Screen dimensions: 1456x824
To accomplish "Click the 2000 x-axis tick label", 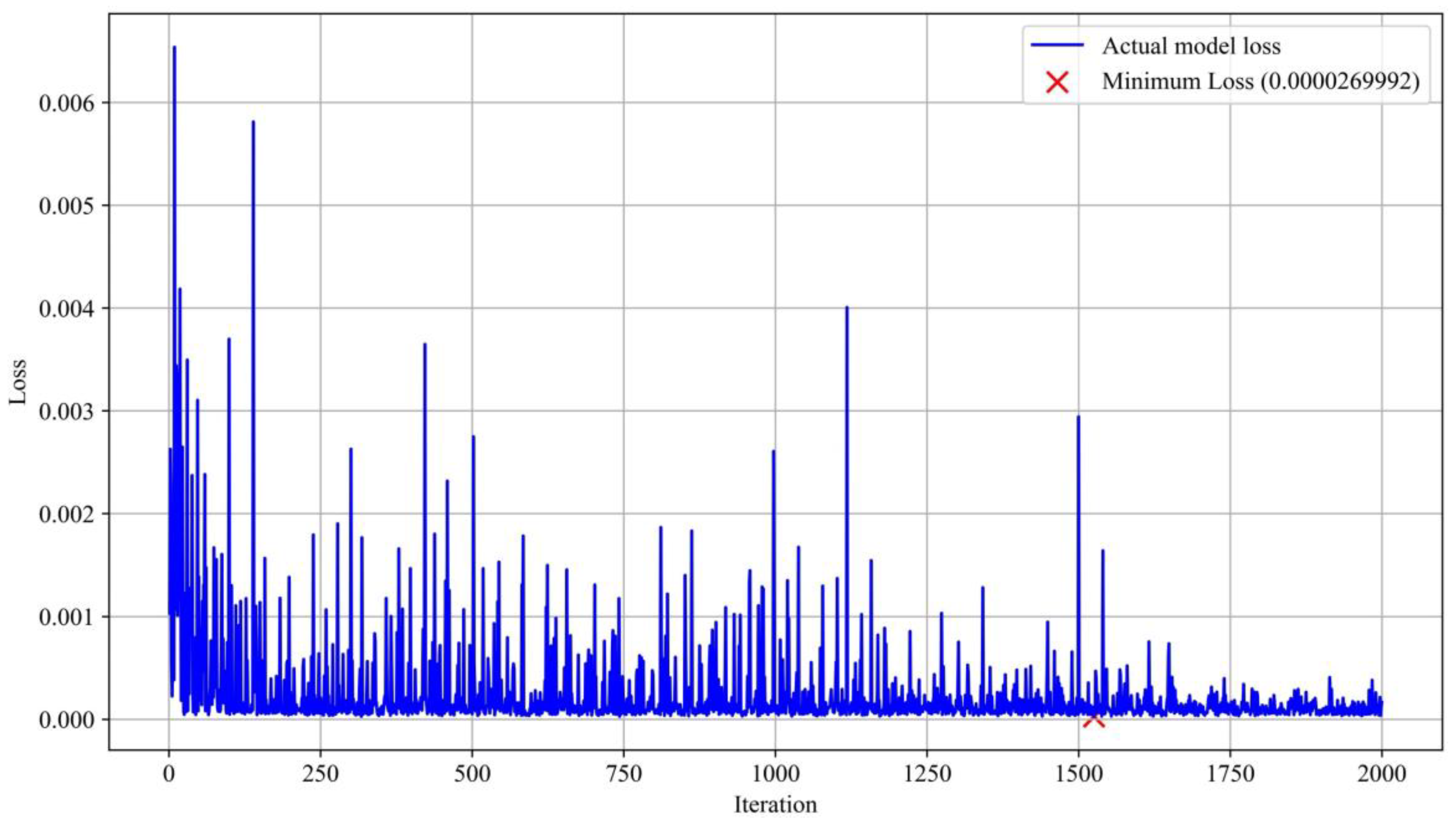I will coord(1381,774).
